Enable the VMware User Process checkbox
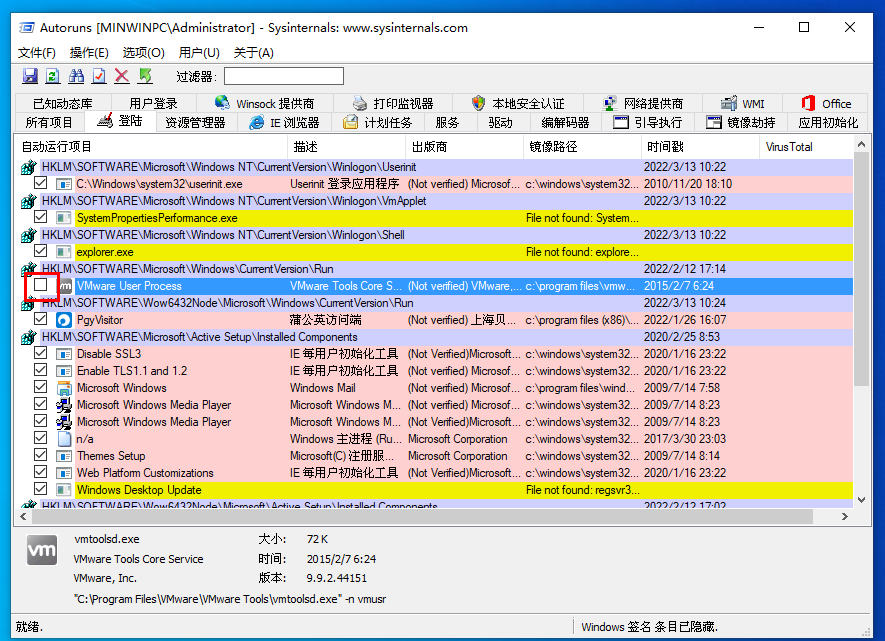Viewport: 885px width, 641px height. pos(40,285)
